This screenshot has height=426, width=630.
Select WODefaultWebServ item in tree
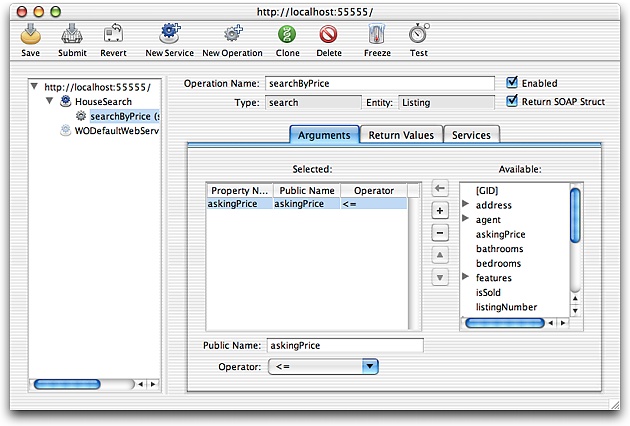117,131
